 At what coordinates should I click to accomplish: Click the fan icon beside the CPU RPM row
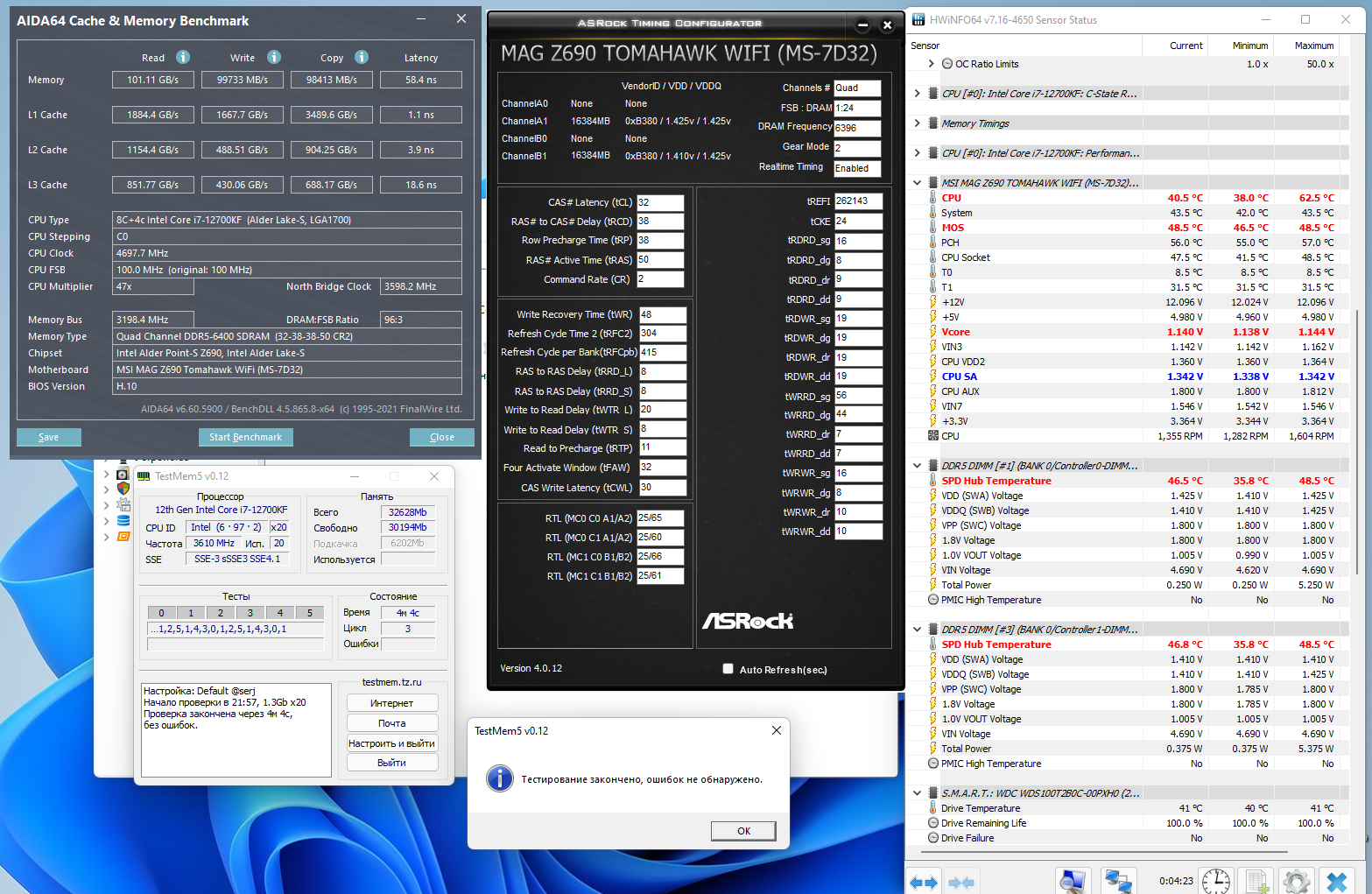pyautogui.click(x=933, y=436)
